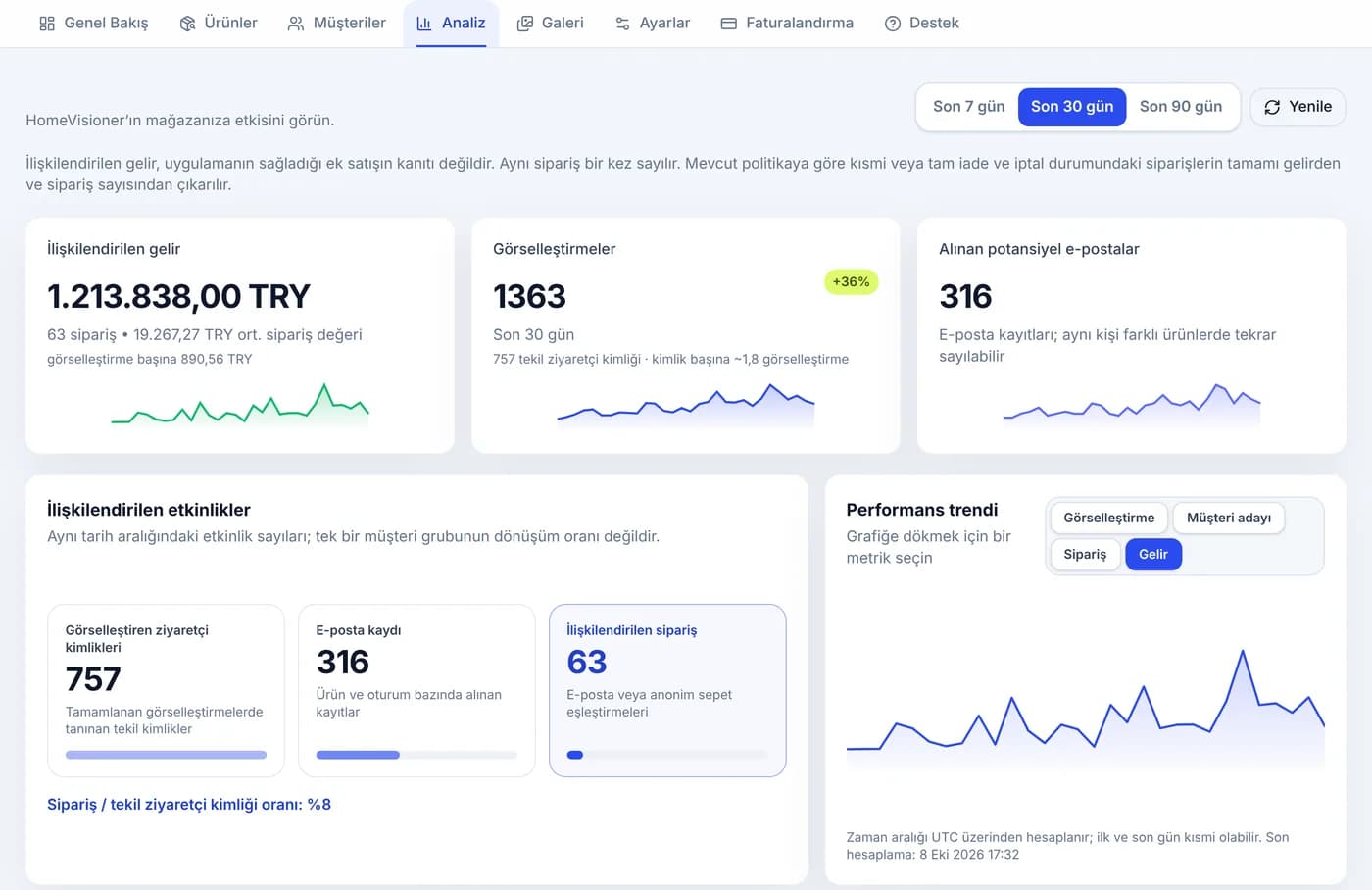Chart the Müşteri adayı metric

(x=1229, y=518)
